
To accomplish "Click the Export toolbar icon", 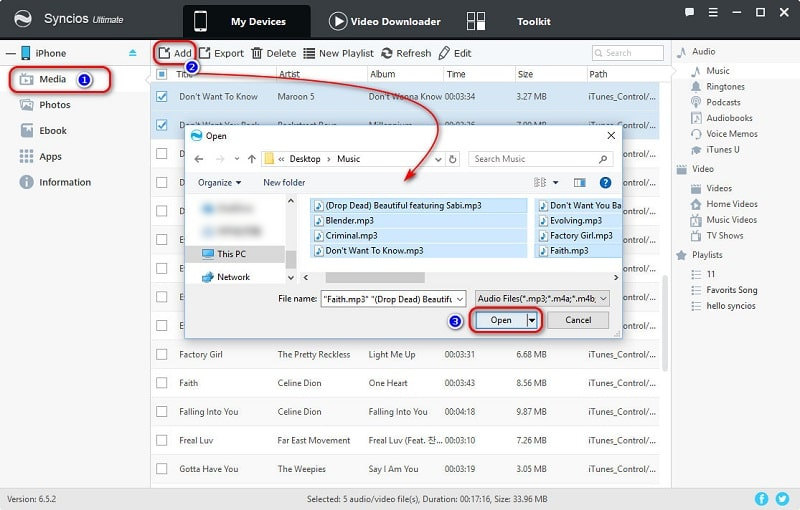I will [205, 53].
